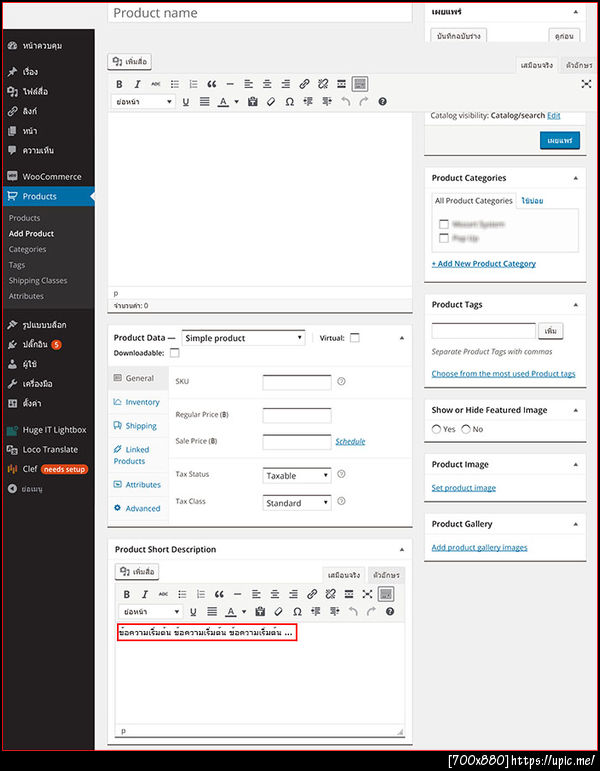Toggle bold in Short Description editor
This screenshot has height=771, width=600.
(x=126, y=594)
